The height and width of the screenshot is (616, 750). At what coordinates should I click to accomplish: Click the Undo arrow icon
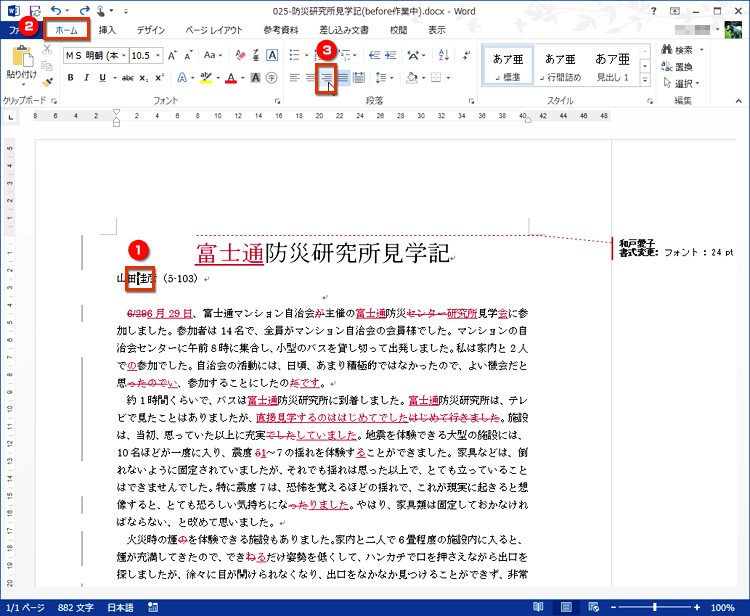(56, 11)
